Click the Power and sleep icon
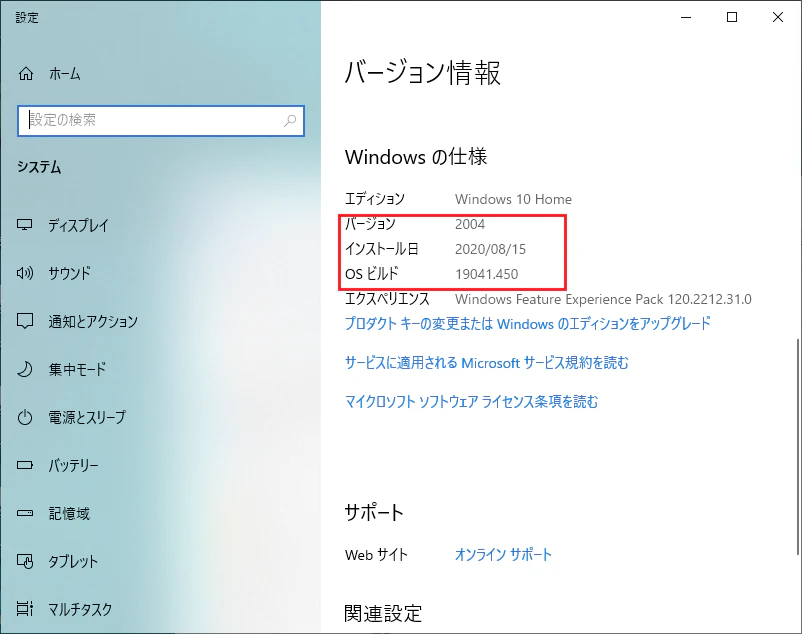The image size is (802, 634). pyautogui.click(x=25, y=417)
